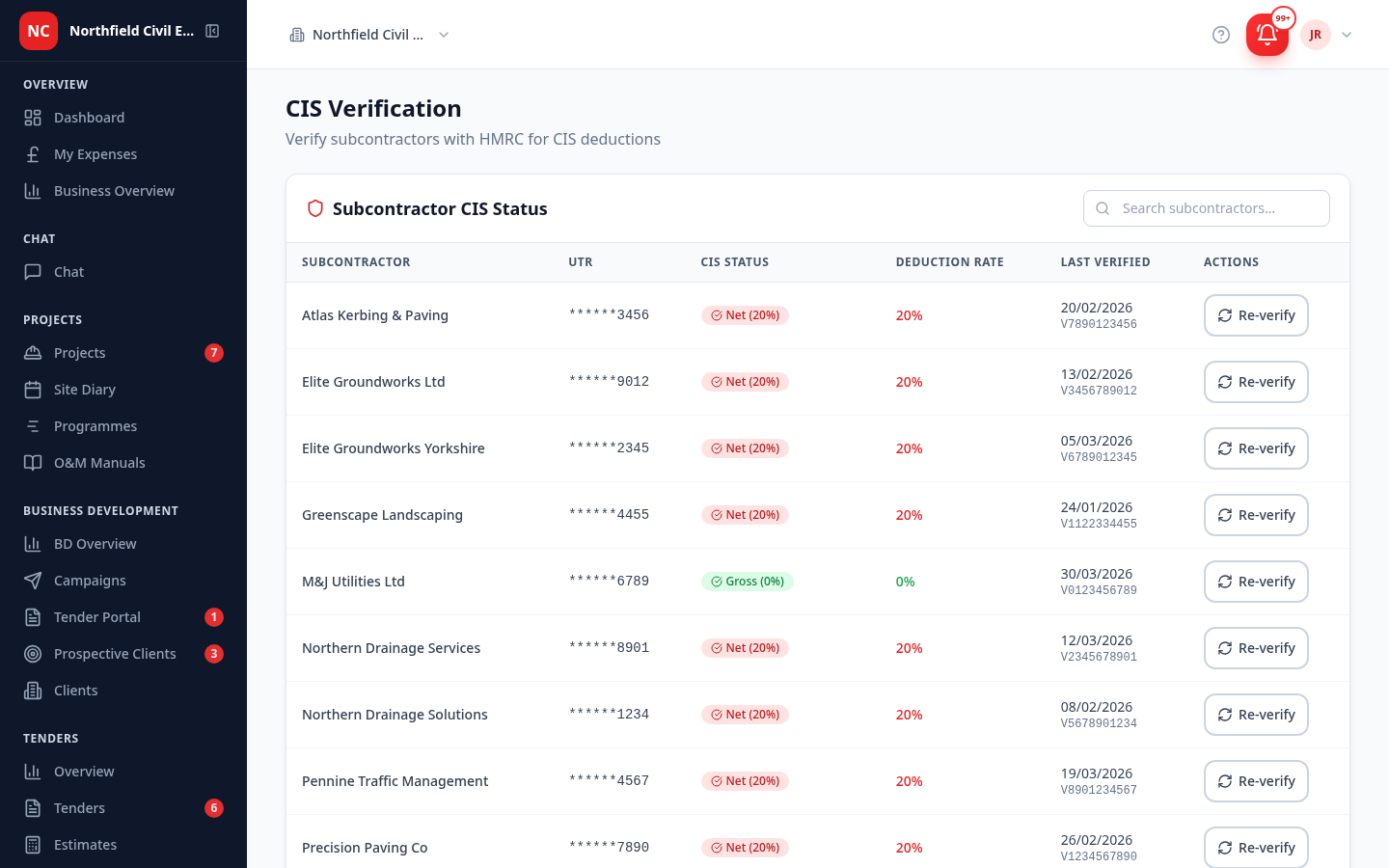Screen dimensions: 1389x868
Task: Click the Campaigns paper plane icon
Action: [33, 581]
